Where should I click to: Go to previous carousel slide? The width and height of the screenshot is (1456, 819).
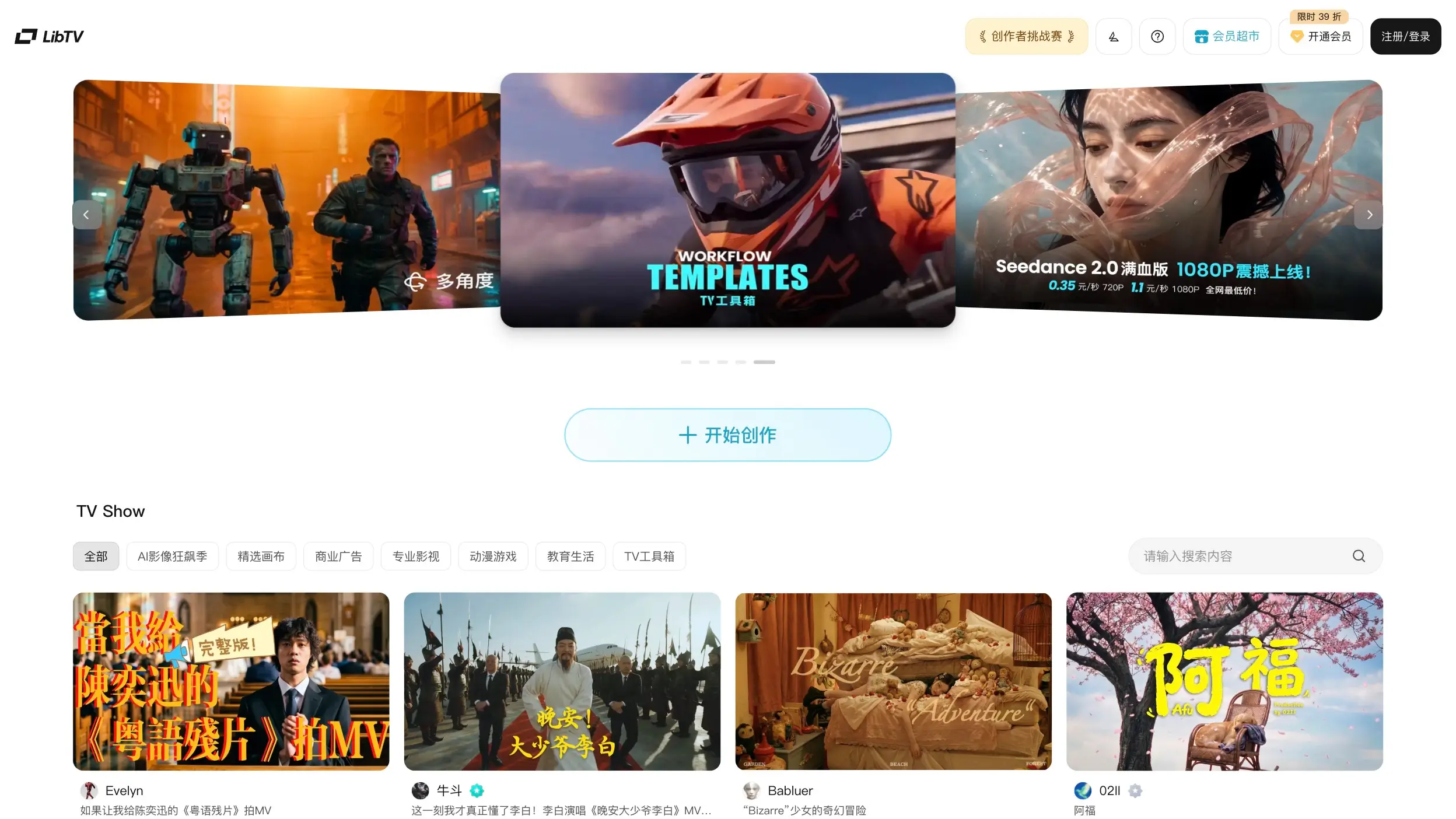coord(86,215)
